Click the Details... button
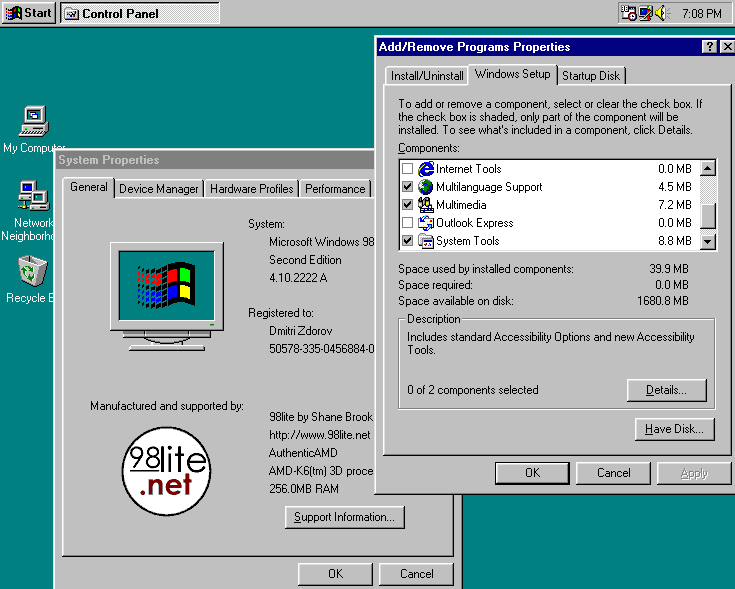The image size is (735, 589). [x=666, y=390]
